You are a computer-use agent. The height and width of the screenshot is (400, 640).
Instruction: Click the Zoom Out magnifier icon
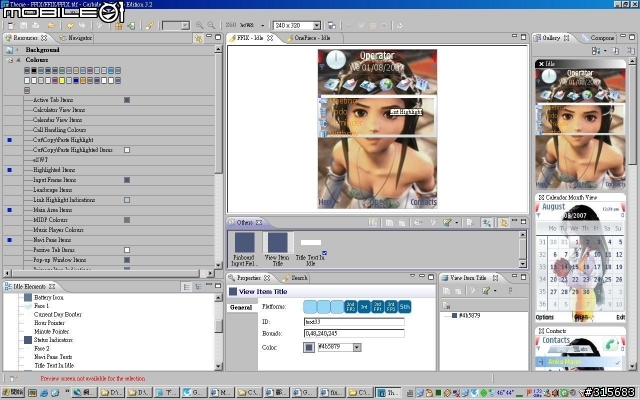pos(211,25)
